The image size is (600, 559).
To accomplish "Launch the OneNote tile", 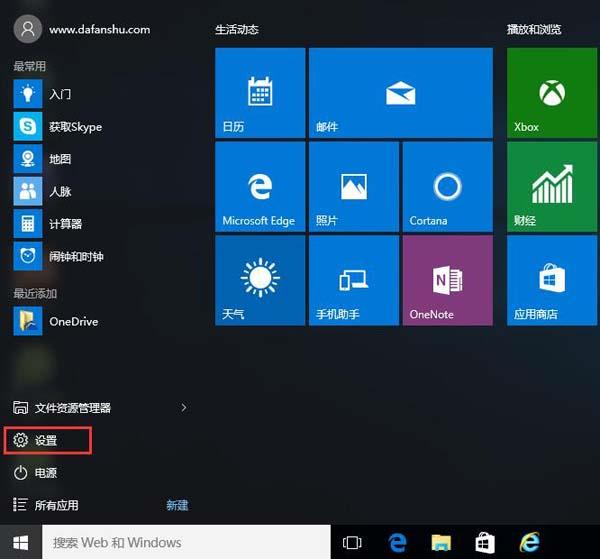I will click(448, 280).
